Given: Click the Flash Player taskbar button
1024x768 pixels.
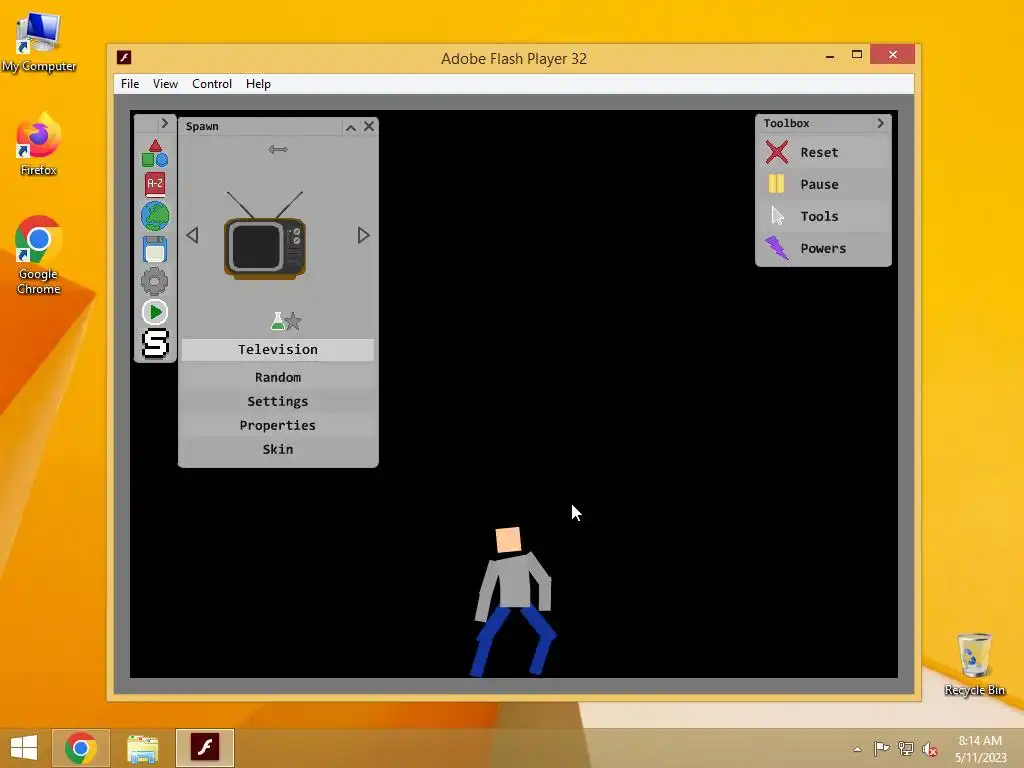Looking at the screenshot, I should (205, 748).
